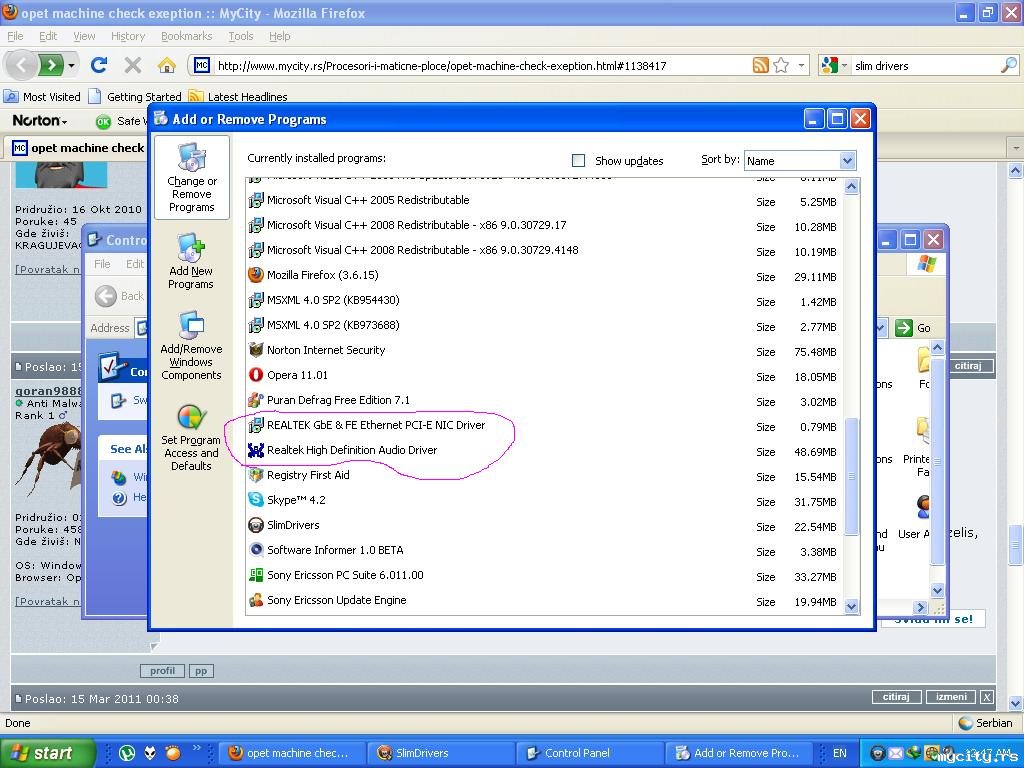Click the Realtek High Definition Audio Driver icon

click(x=256, y=450)
